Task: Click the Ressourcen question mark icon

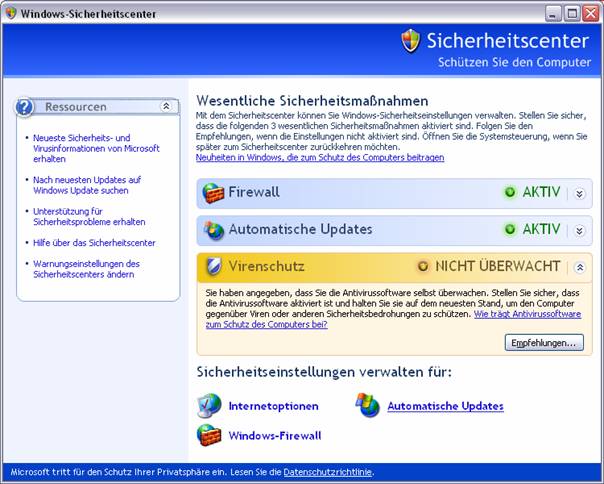Action: [24, 107]
